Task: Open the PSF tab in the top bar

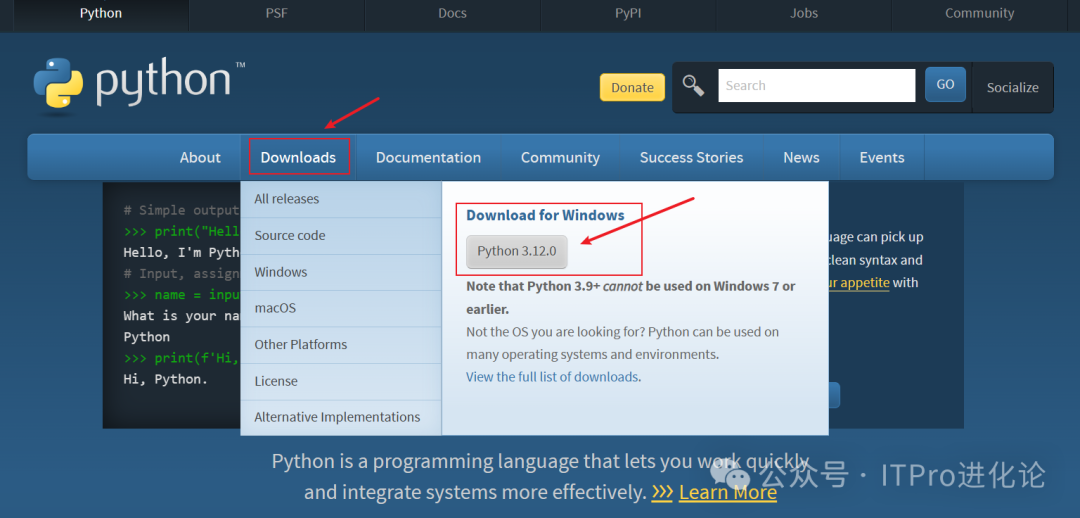Action: point(276,13)
